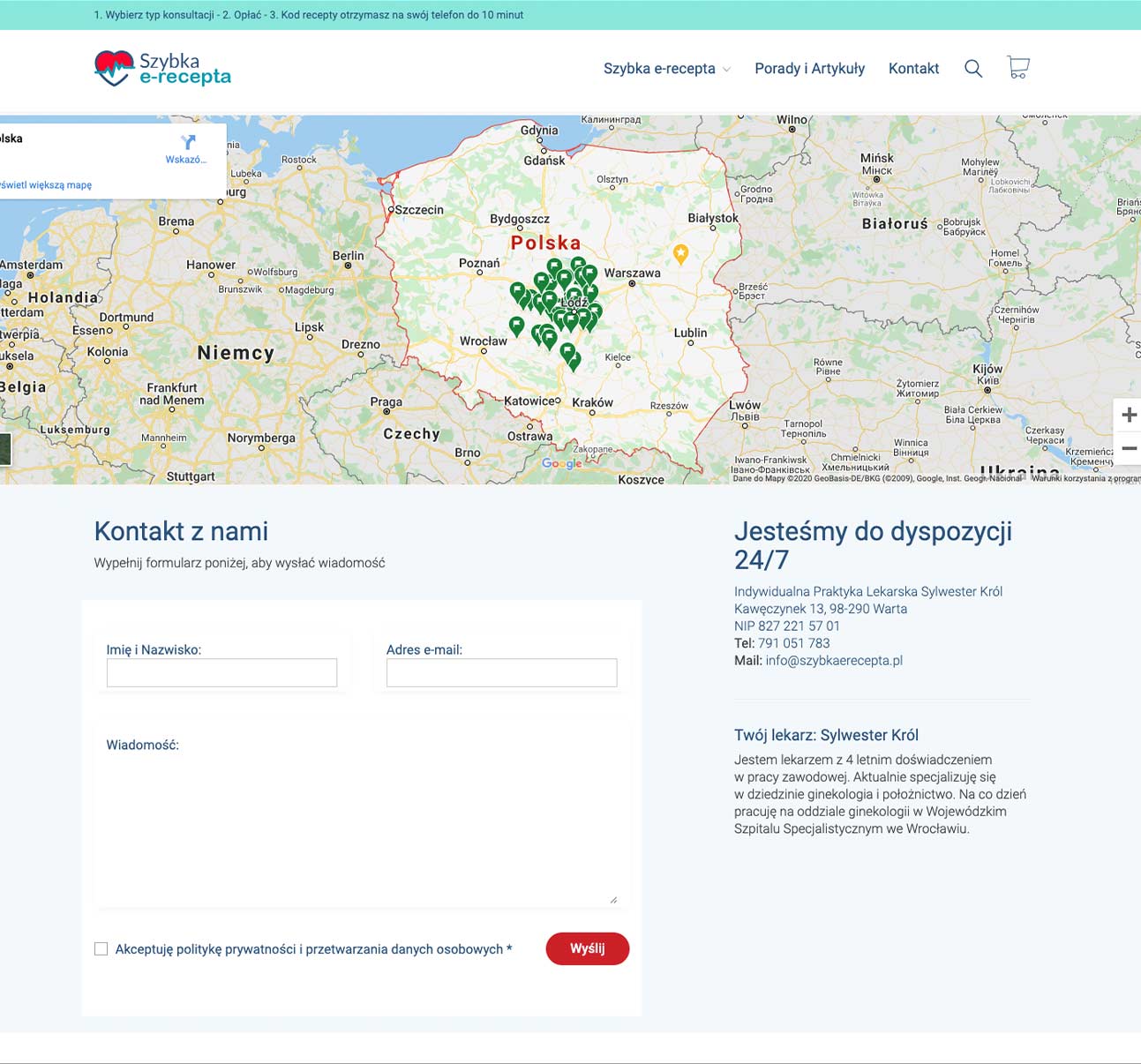Click the 'Niemcy' country label on the map
This screenshot has width=1141, height=1064.
[236, 353]
